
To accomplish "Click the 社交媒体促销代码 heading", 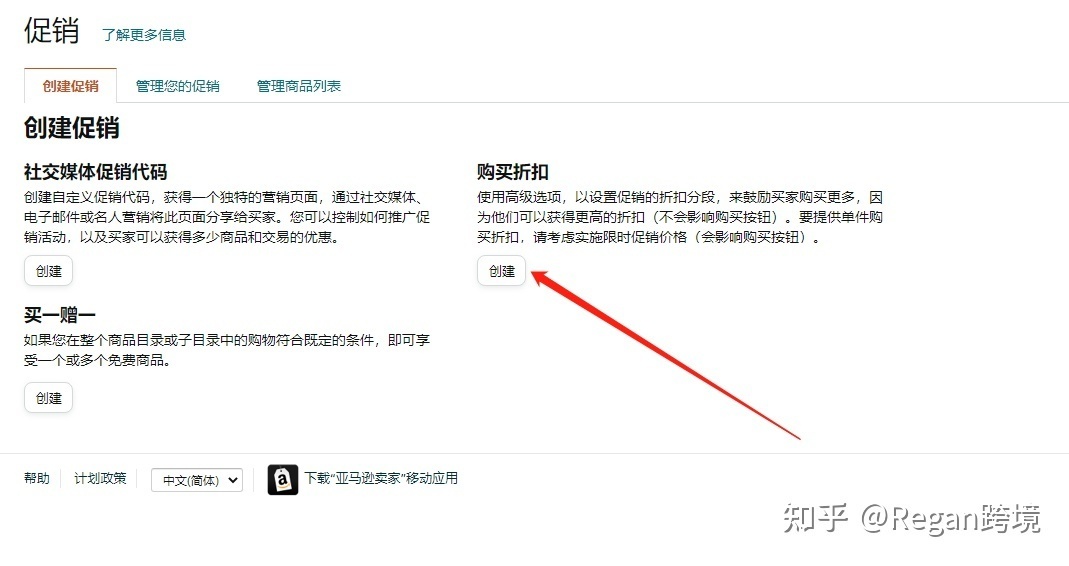I will pos(95,171).
